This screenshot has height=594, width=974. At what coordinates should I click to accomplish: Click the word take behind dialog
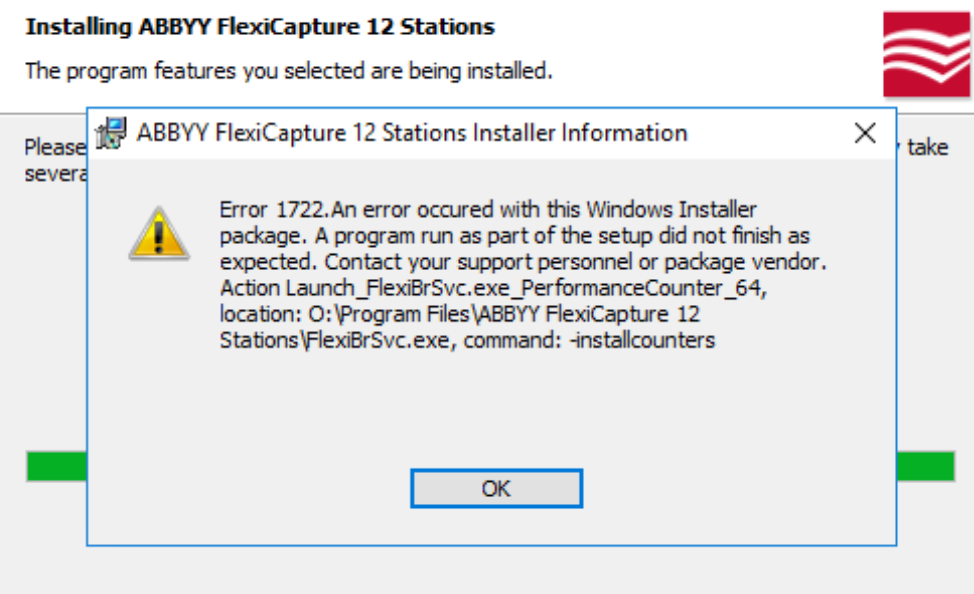(x=927, y=147)
